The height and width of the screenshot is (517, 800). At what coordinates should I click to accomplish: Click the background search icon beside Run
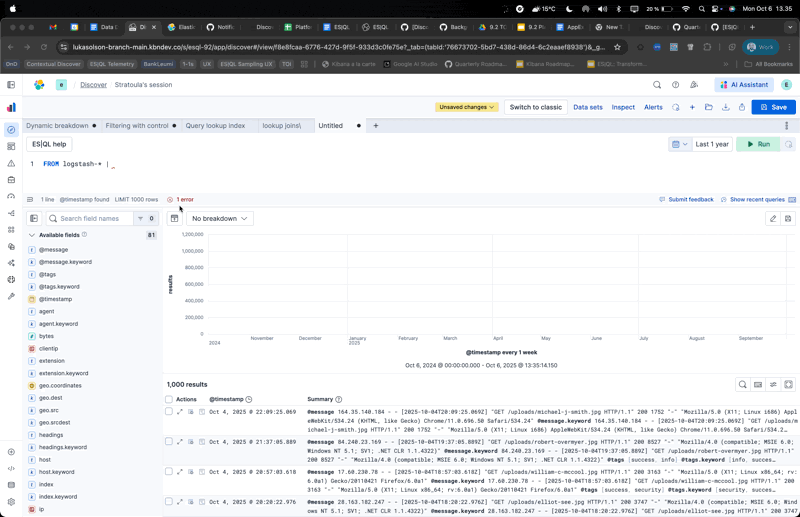click(x=789, y=144)
